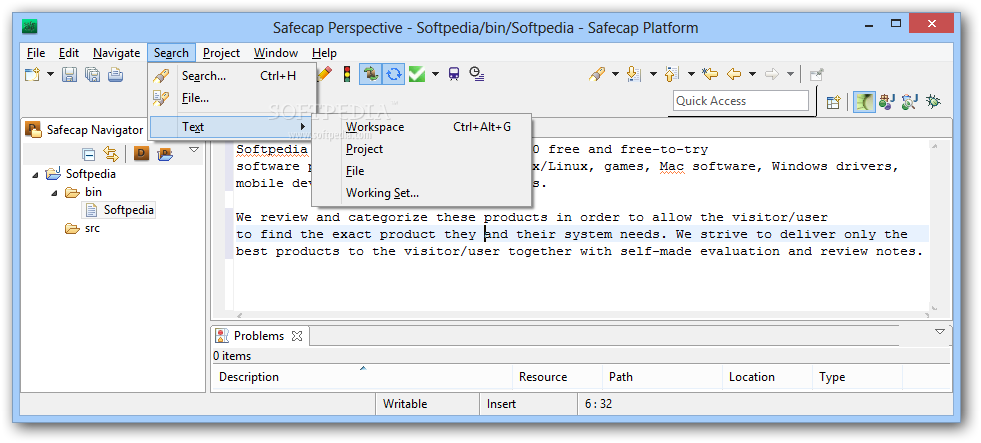The height and width of the screenshot is (443, 981).
Task: Open the Edit menu
Action: (69, 53)
